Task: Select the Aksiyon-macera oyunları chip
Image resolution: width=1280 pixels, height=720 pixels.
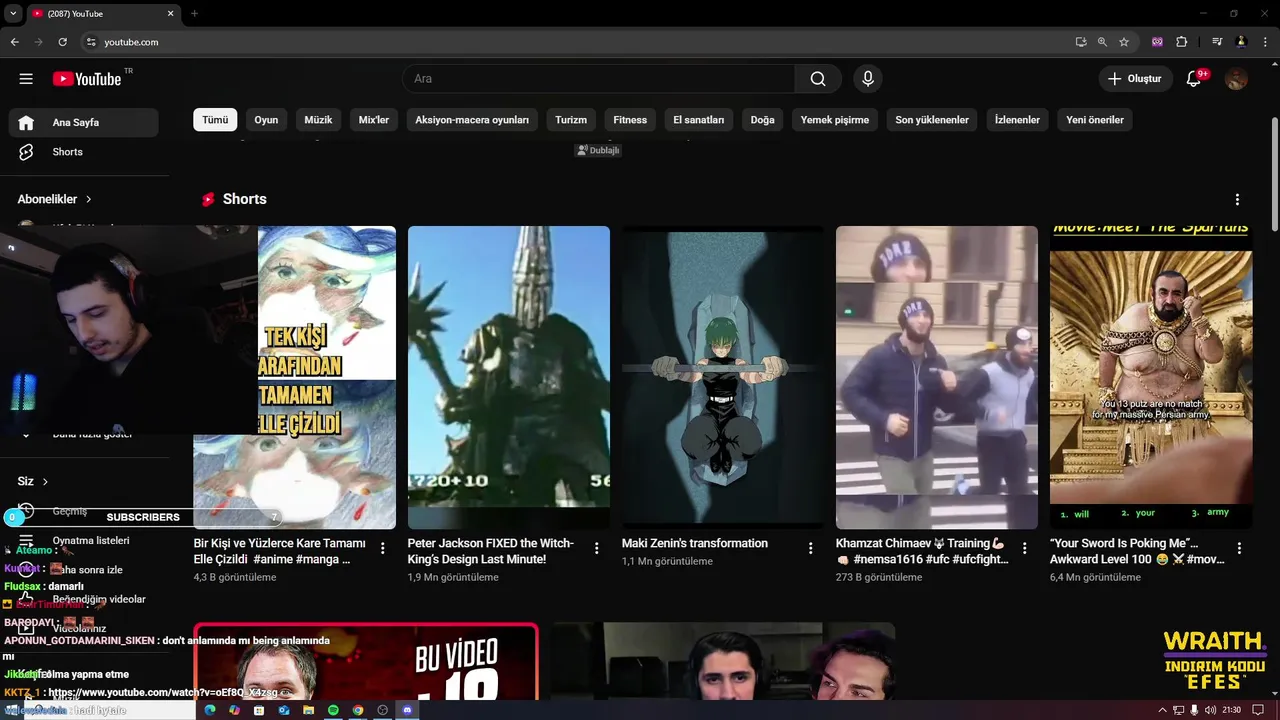Action: click(x=472, y=120)
